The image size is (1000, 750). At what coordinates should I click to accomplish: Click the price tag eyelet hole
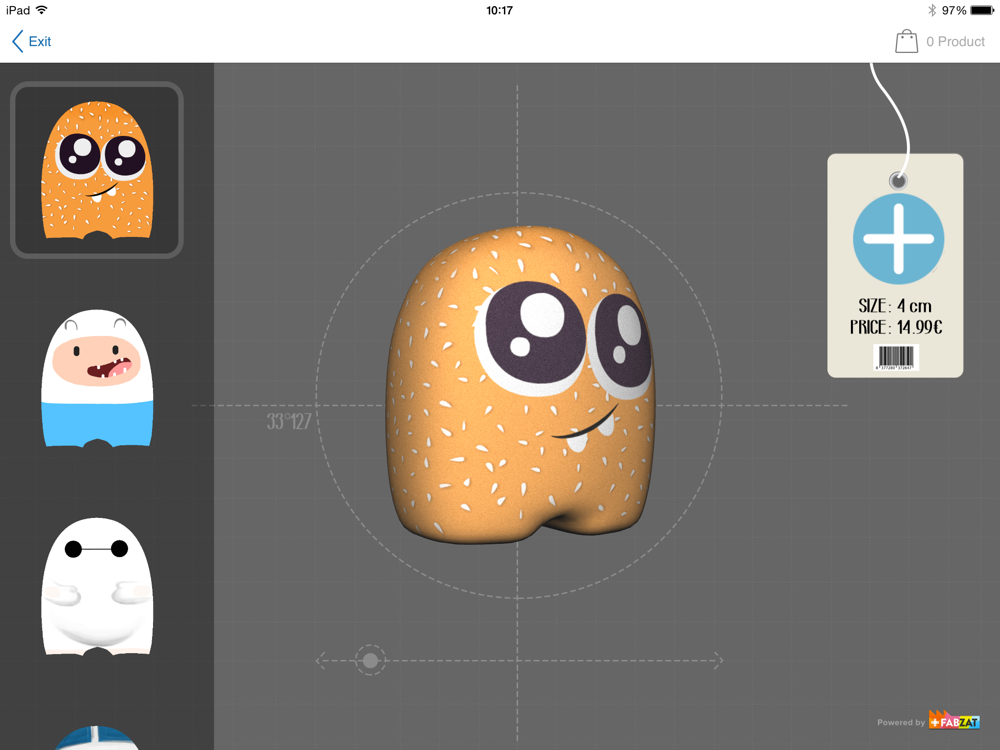pyautogui.click(x=898, y=181)
